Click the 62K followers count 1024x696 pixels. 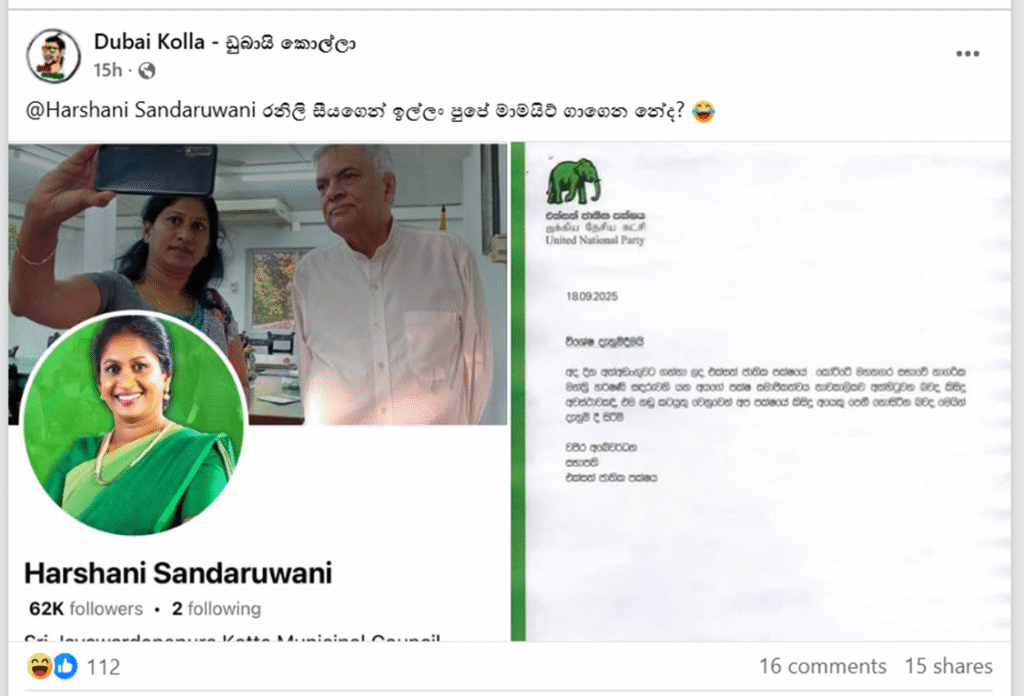[x=86, y=609]
